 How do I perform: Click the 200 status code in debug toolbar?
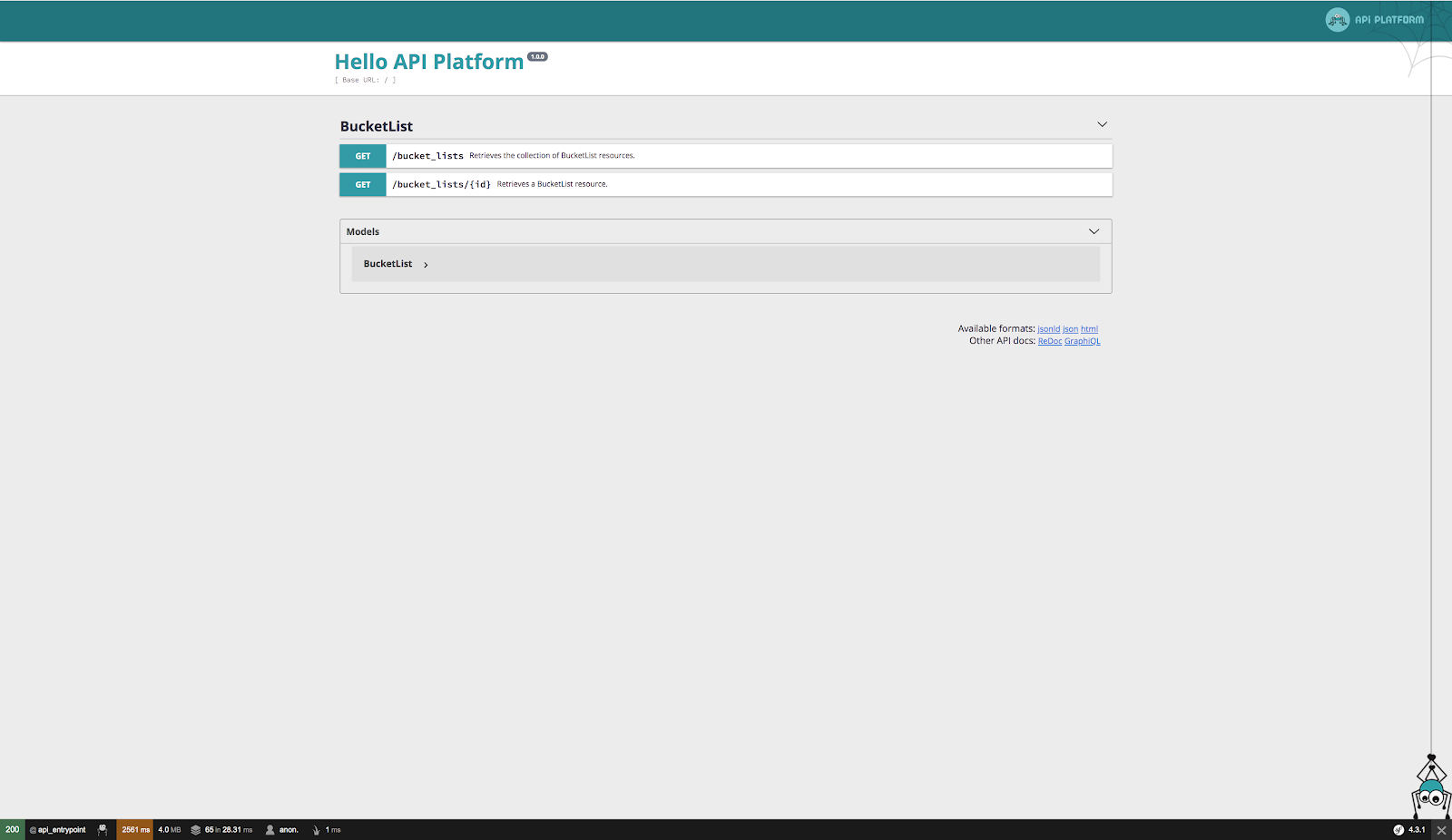coord(13,829)
